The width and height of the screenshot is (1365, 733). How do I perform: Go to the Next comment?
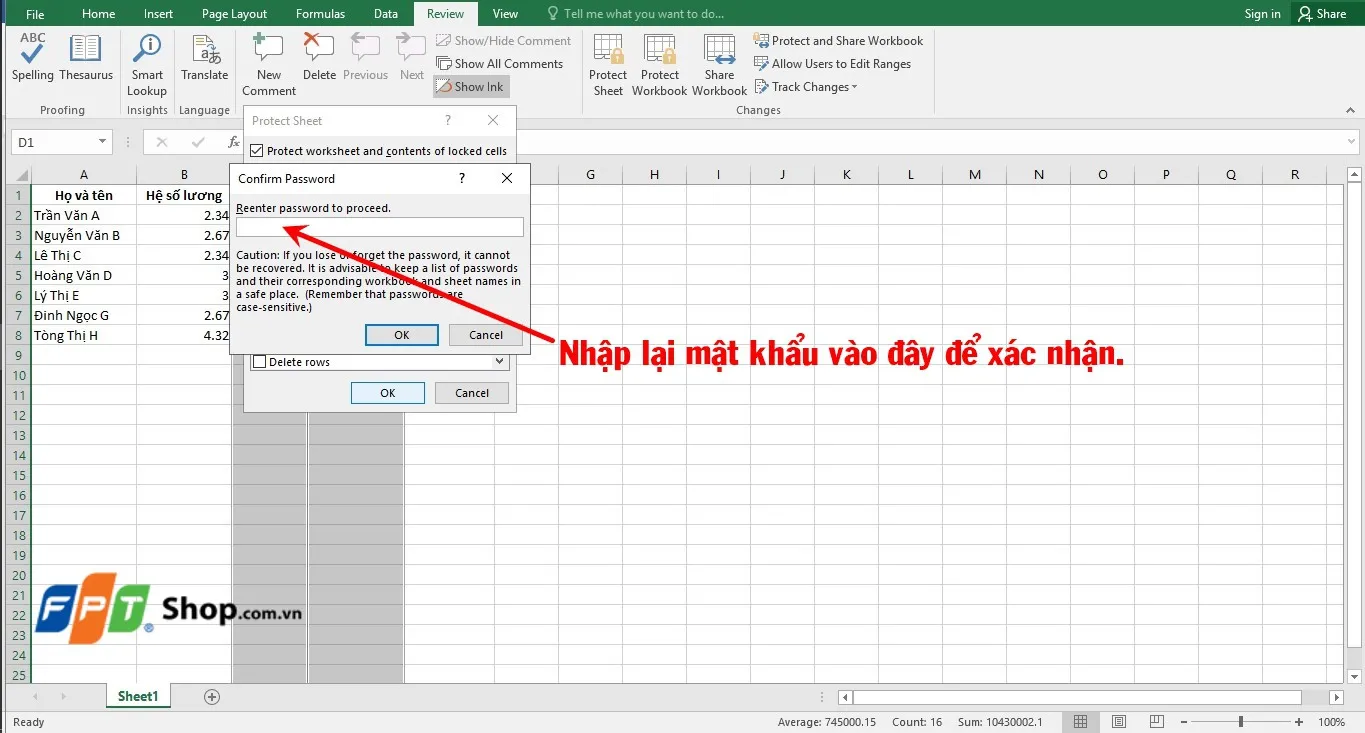pyautogui.click(x=411, y=57)
